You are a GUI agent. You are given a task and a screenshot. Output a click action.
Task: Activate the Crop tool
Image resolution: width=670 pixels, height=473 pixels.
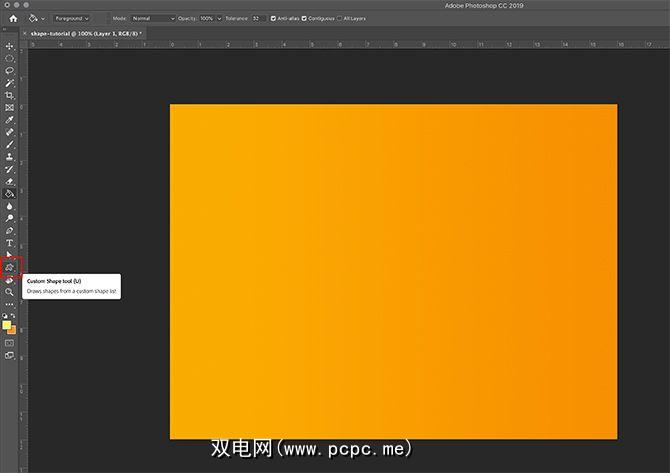10,95
